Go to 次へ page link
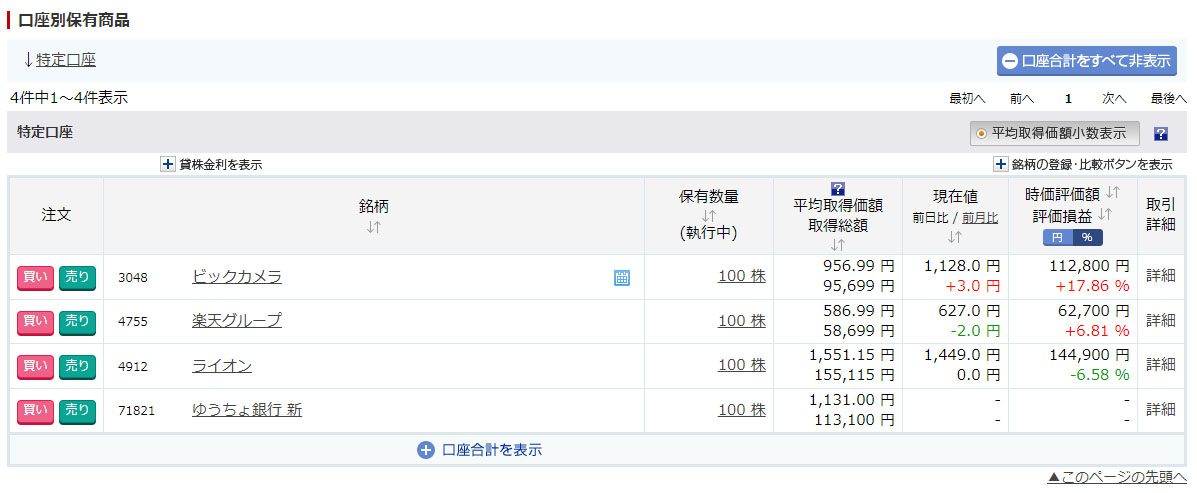The width and height of the screenshot is (1197, 493). coord(1114,98)
